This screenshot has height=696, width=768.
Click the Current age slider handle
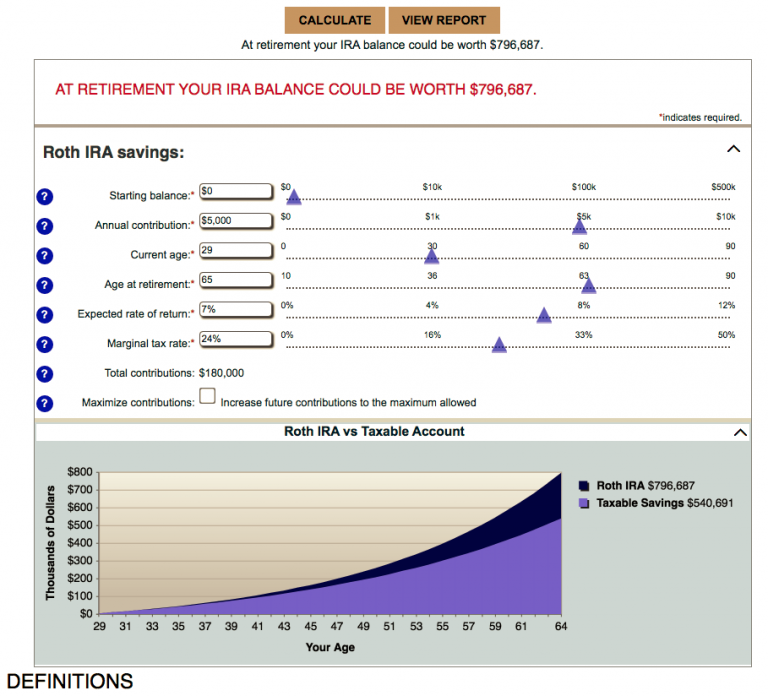pyautogui.click(x=432, y=256)
